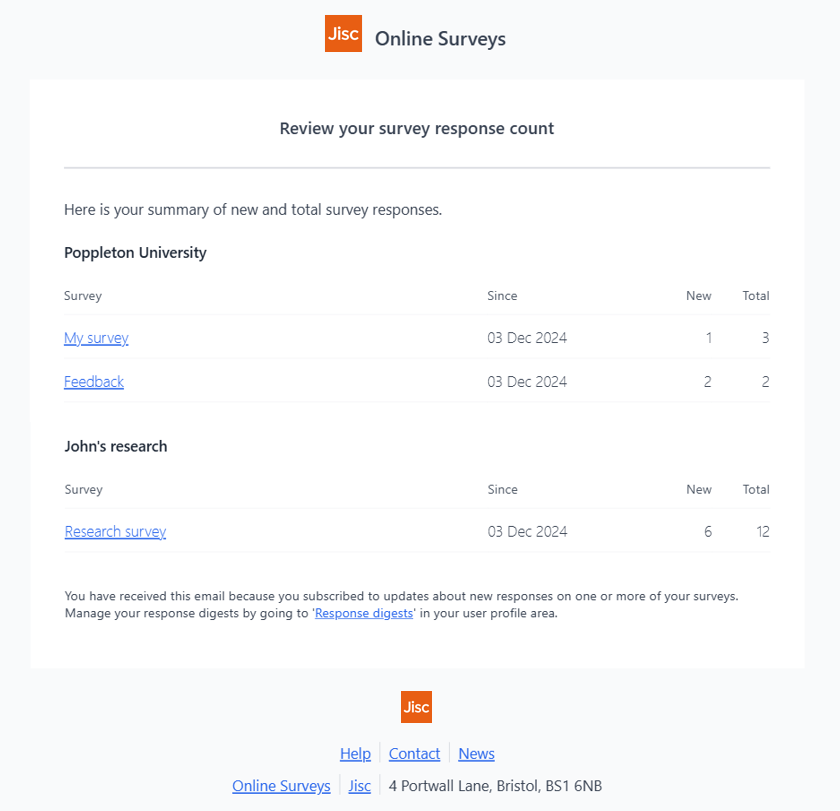Open the My survey link
The image size is (840, 811).
coord(96,338)
